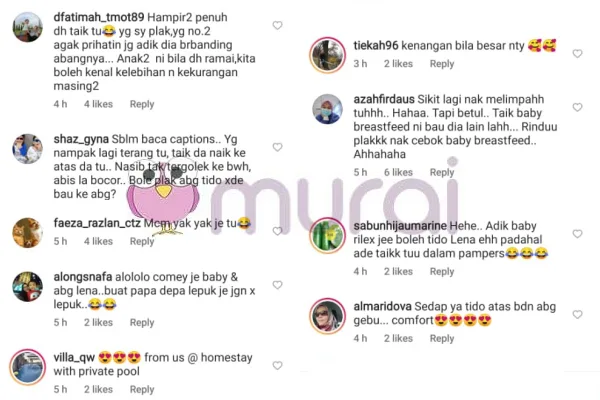The image size is (600, 400).
Task: Reply to azahfirdaus's comment
Action: [x=442, y=172]
